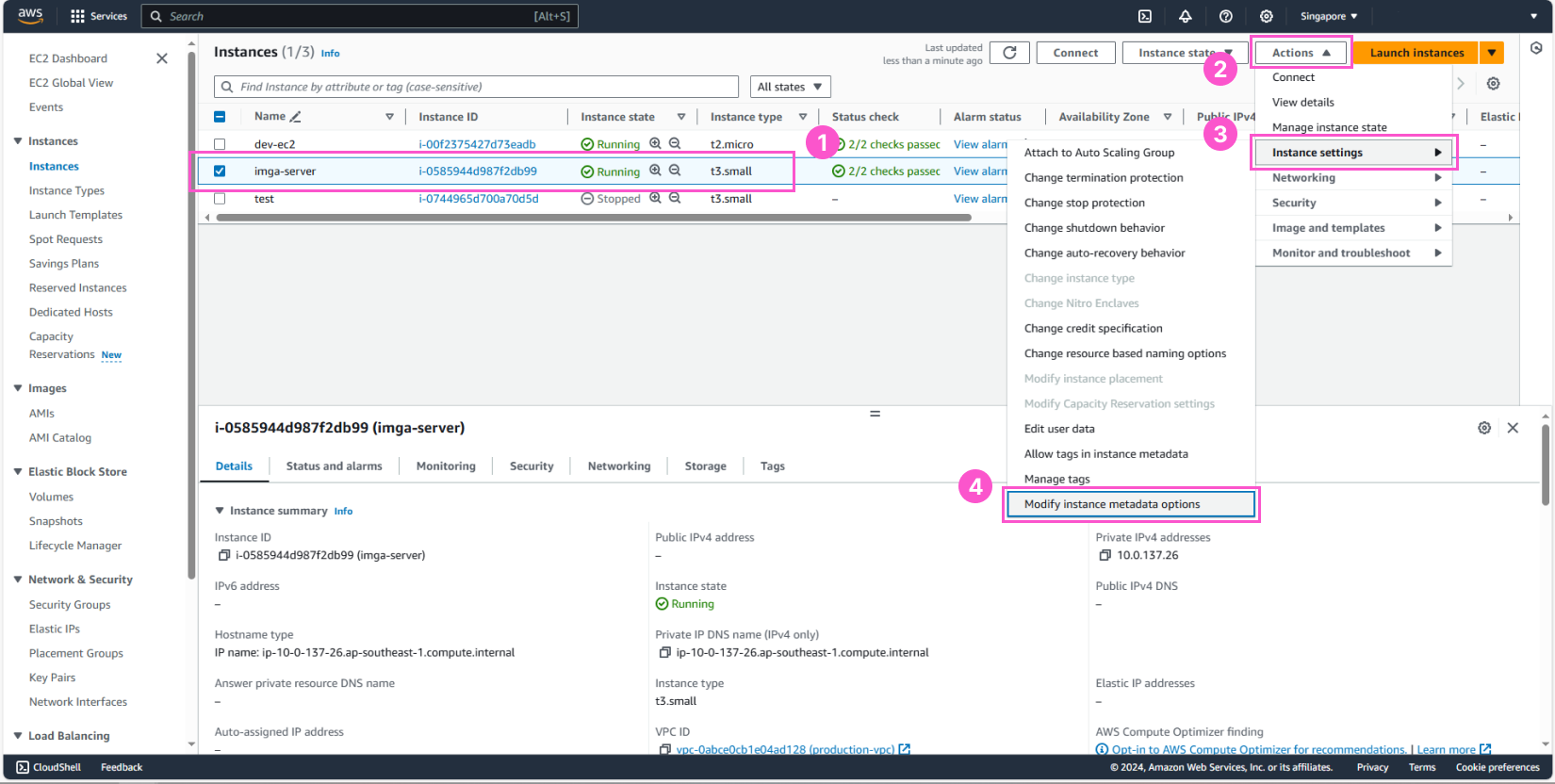Zoom in filter for imga-server state
Screen dimensions: 1555x784
(x=655, y=171)
